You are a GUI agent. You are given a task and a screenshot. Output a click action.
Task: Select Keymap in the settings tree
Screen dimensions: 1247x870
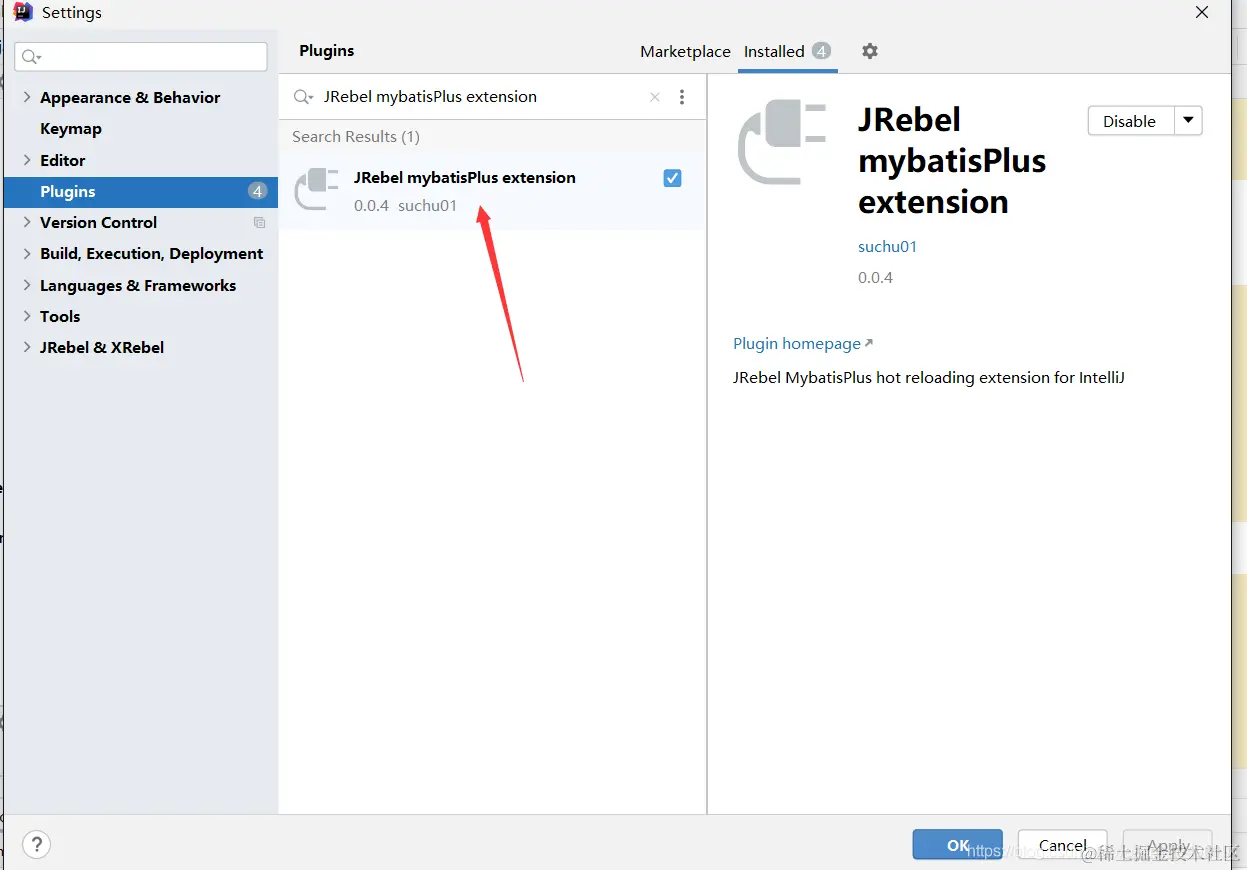tap(71, 129)
